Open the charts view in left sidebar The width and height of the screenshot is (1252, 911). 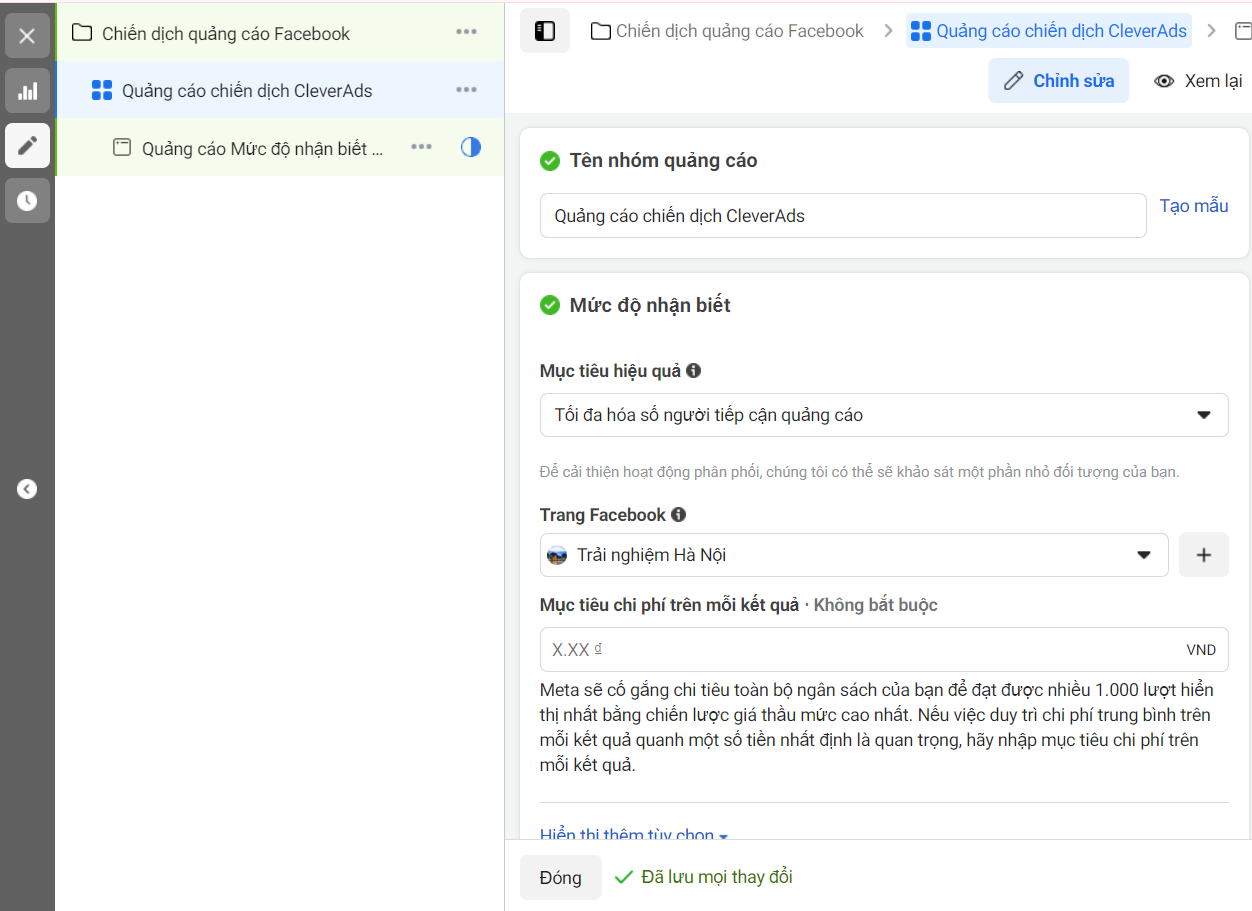(x=27, y=91)
